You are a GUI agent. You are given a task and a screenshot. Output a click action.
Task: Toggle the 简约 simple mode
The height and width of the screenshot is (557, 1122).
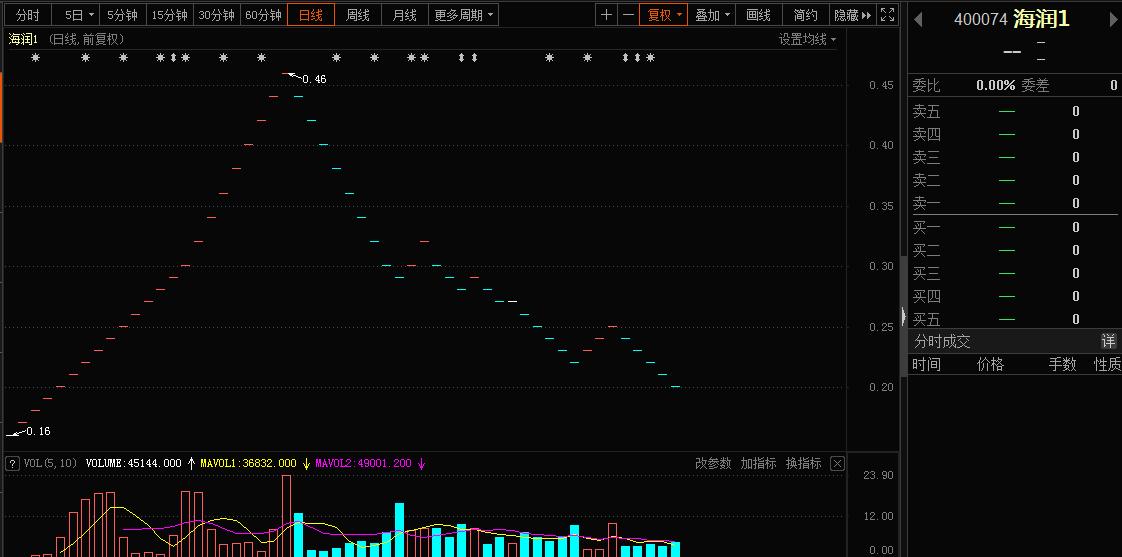tap(805, 15)
